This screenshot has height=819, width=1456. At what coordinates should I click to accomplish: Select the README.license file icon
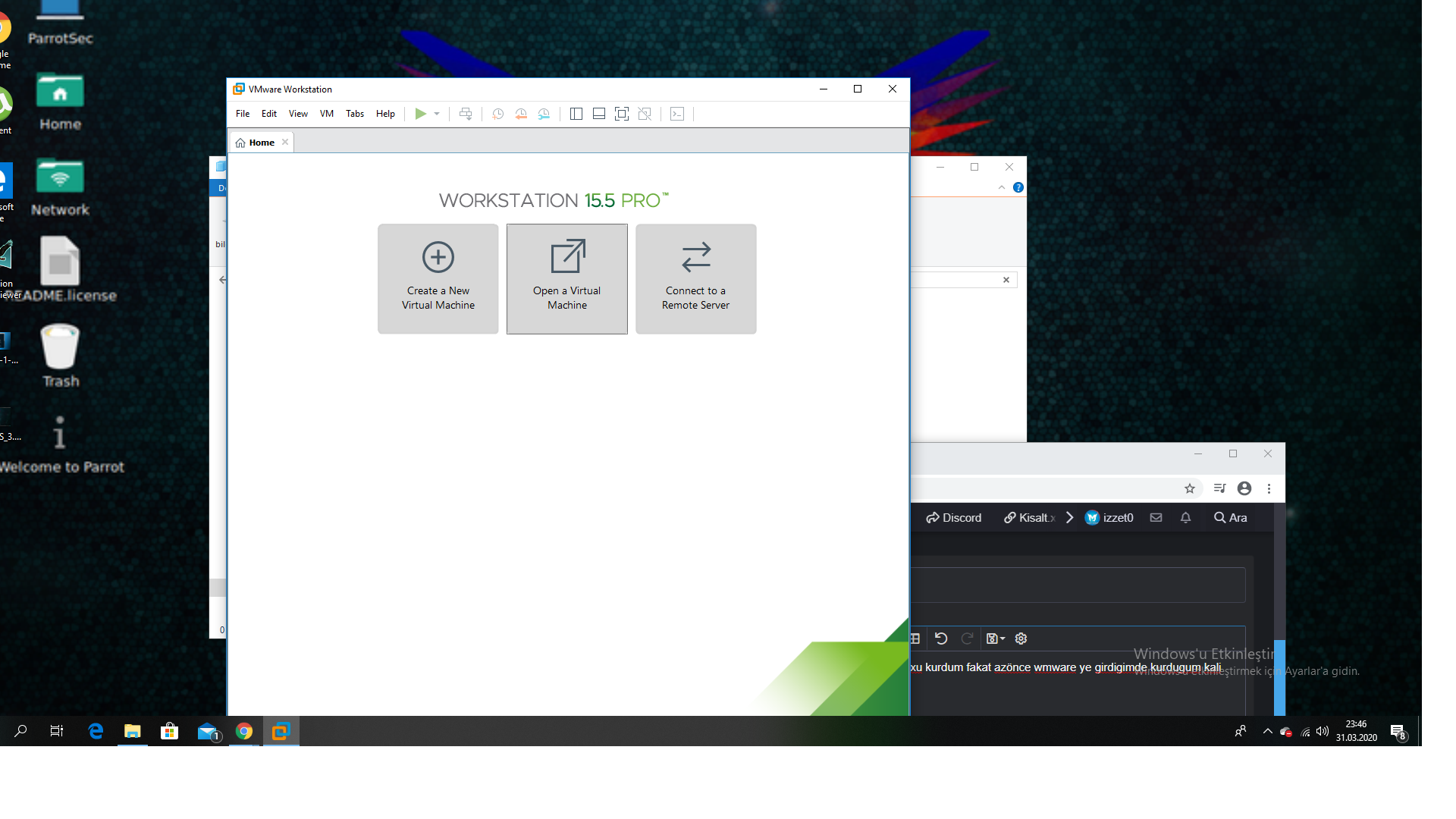[61, 269]
